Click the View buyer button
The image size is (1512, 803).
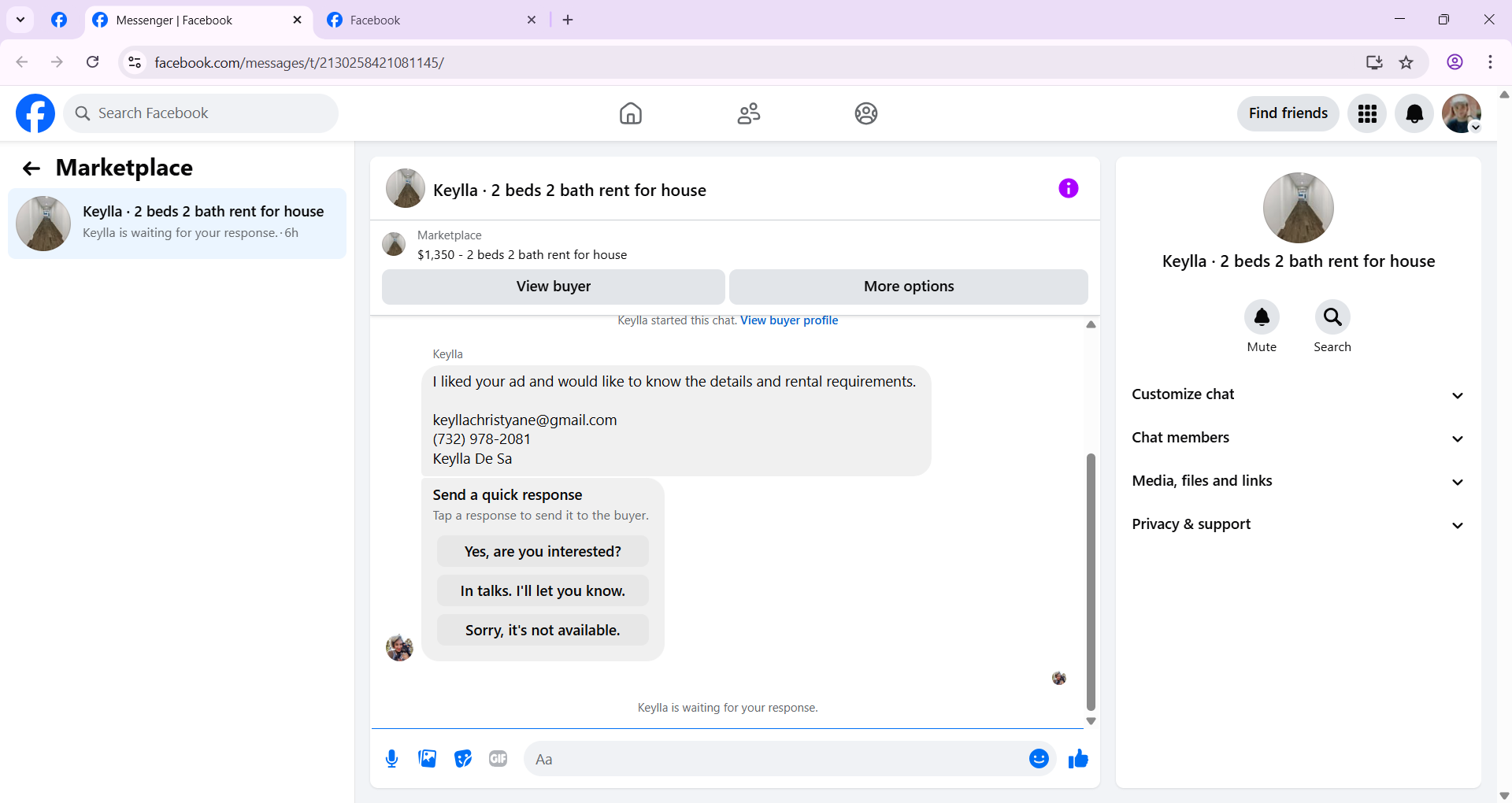click(554, 287)
